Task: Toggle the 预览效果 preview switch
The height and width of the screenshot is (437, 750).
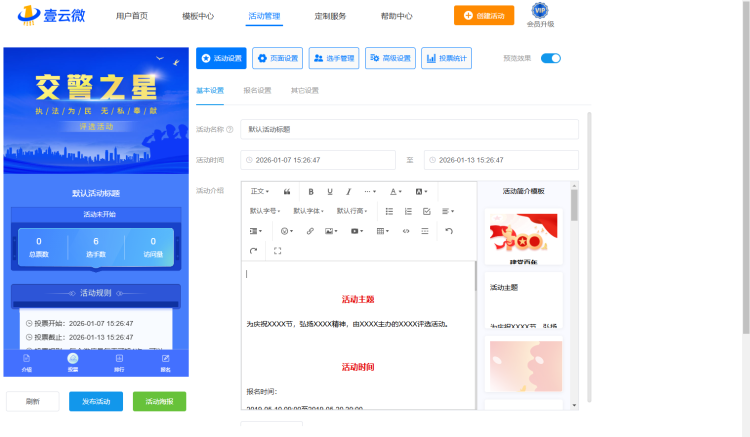Action: (551, 58)
